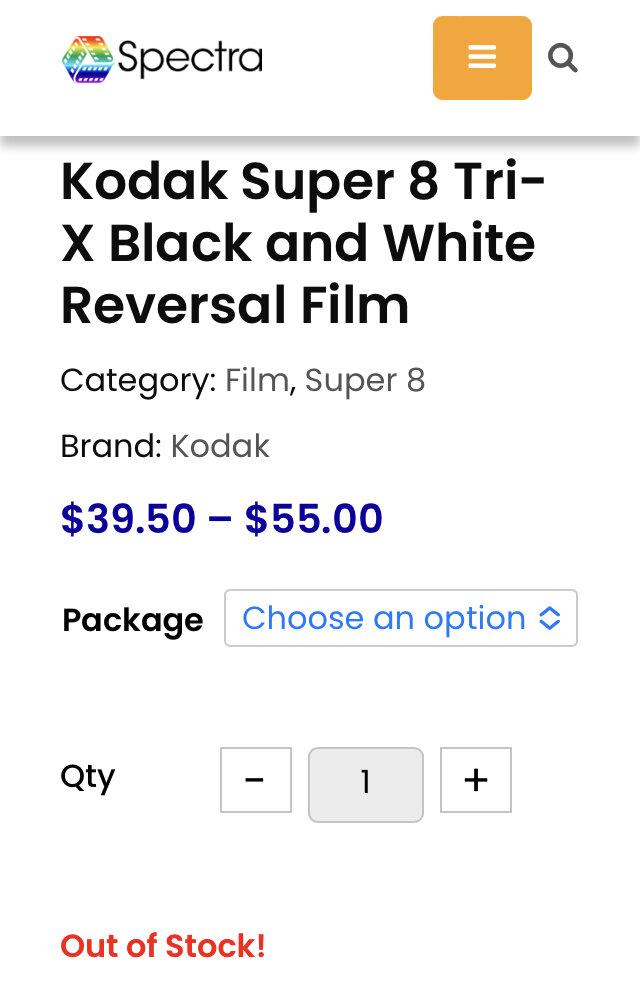Open the Super 8 category link

365,380
